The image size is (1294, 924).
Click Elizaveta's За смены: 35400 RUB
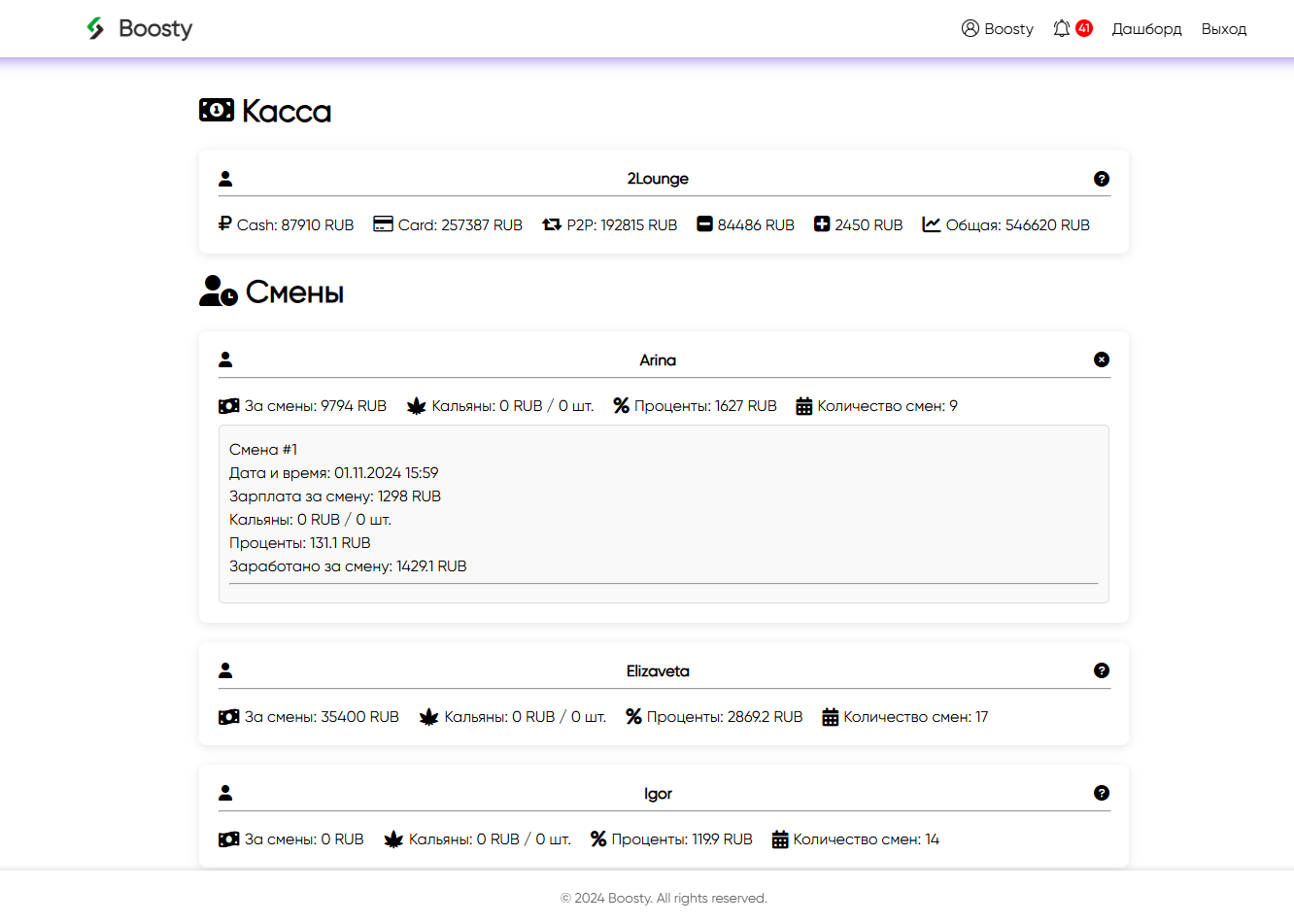click(x=322, y=717)
